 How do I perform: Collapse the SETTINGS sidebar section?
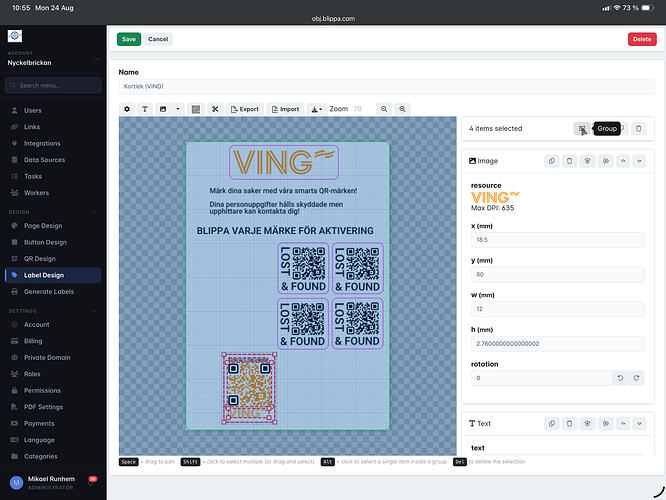tap(95, 311)
